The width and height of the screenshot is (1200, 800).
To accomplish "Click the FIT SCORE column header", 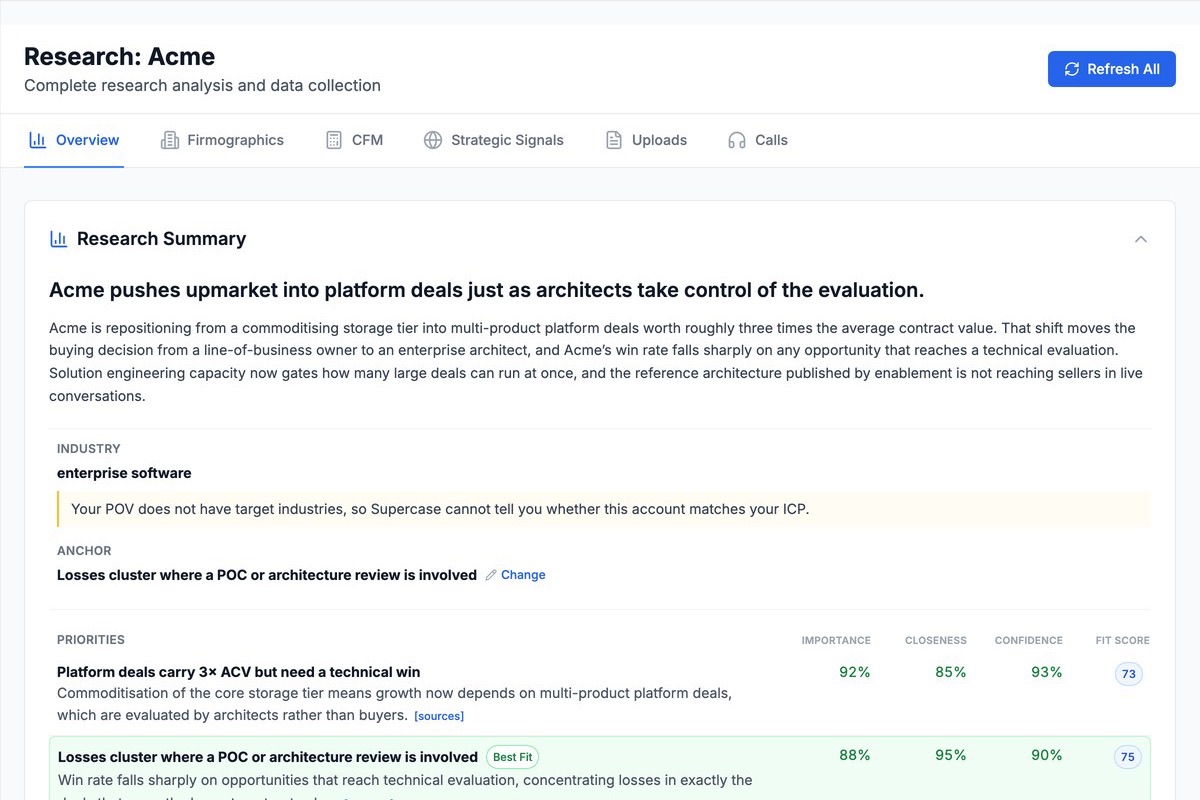I will [x=1123, y=640].
